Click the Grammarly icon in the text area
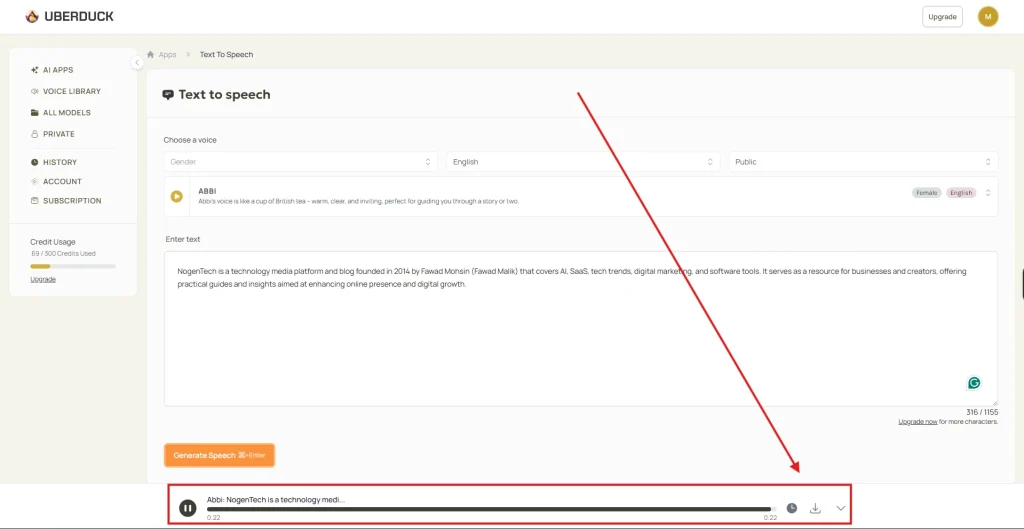 point(974,383)
